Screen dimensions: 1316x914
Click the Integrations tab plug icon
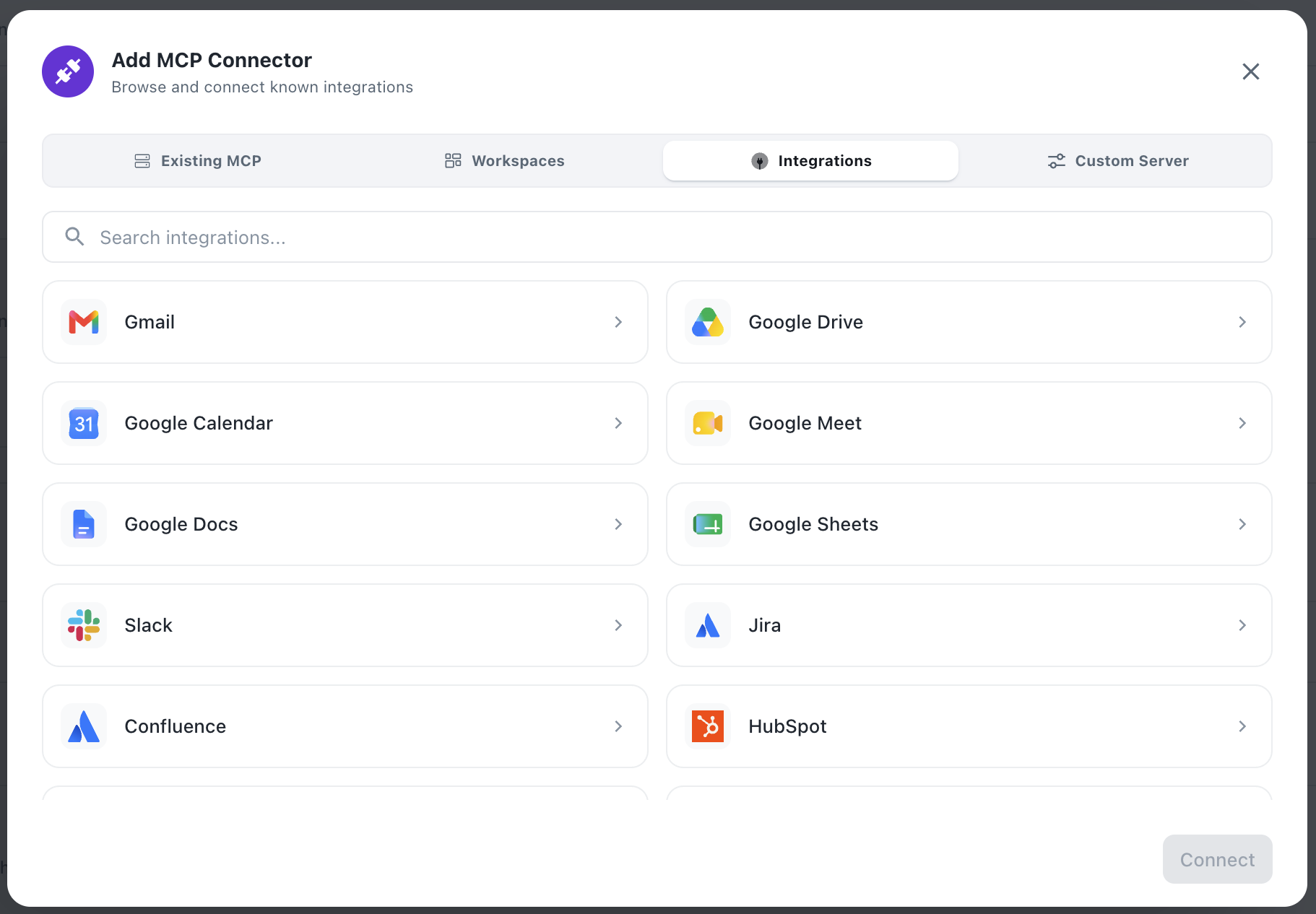point(759,161)
